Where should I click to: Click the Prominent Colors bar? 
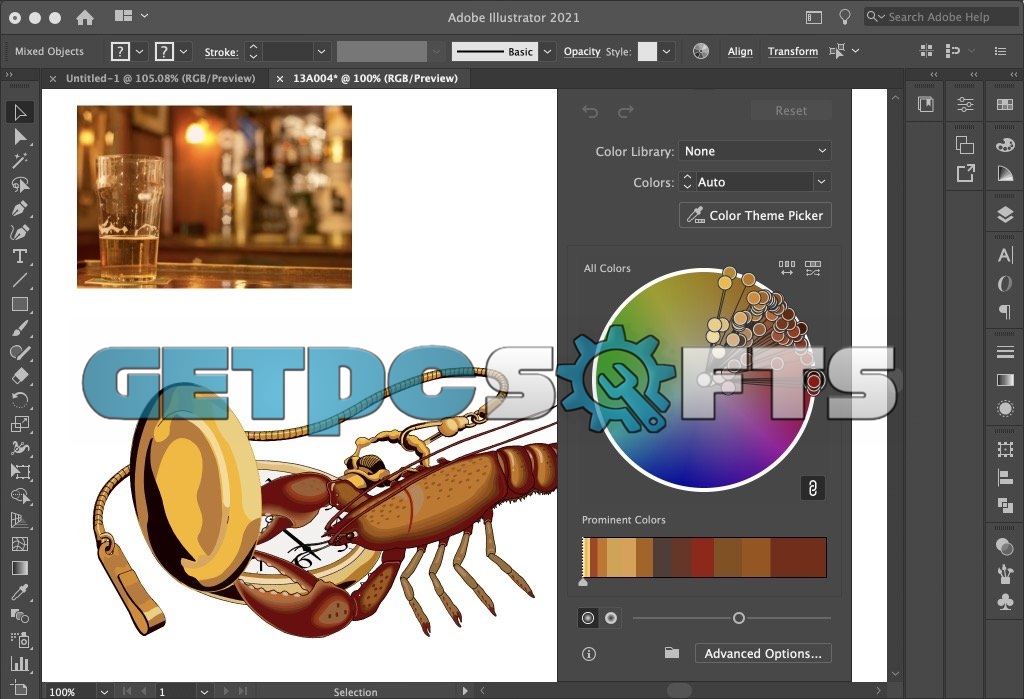(x=704, y=557)
